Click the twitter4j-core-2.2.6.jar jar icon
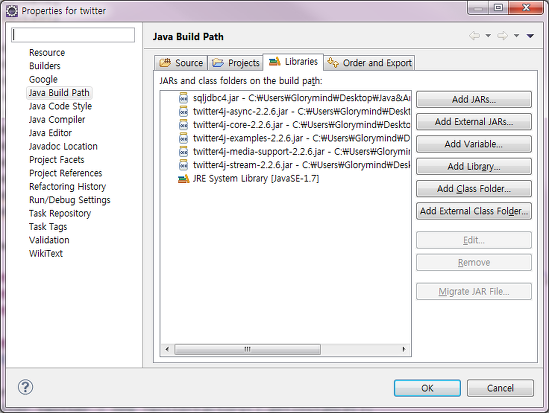This screenshot has width=549, height=413. tap(183, 125)
